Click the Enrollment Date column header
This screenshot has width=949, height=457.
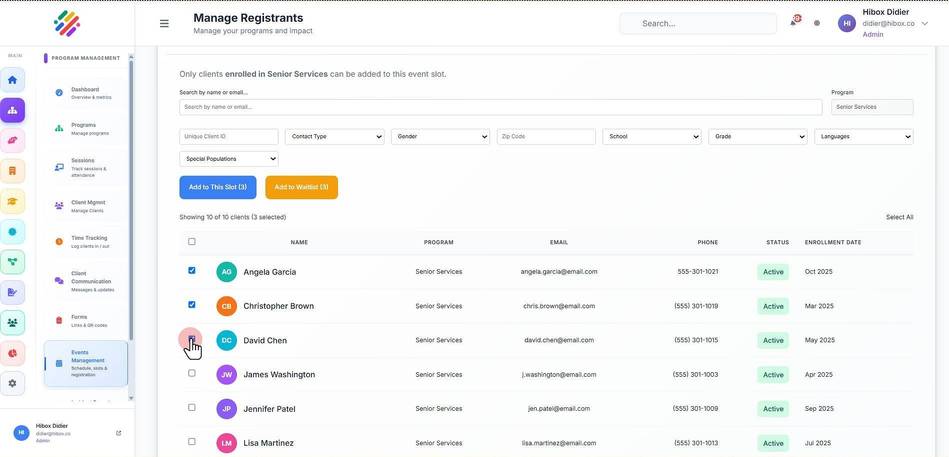(833, 242)
